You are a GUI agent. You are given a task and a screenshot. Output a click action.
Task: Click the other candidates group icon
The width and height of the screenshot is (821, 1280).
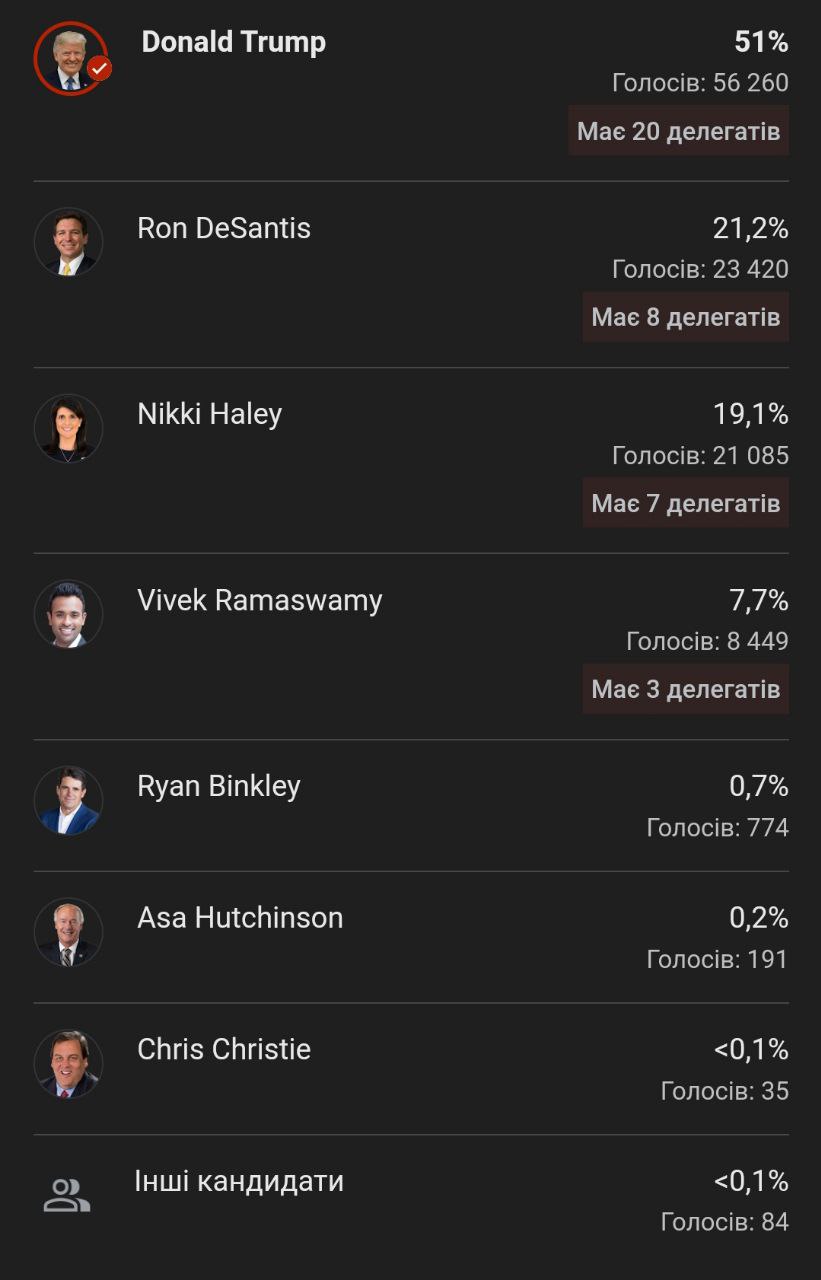point(67,1196)
